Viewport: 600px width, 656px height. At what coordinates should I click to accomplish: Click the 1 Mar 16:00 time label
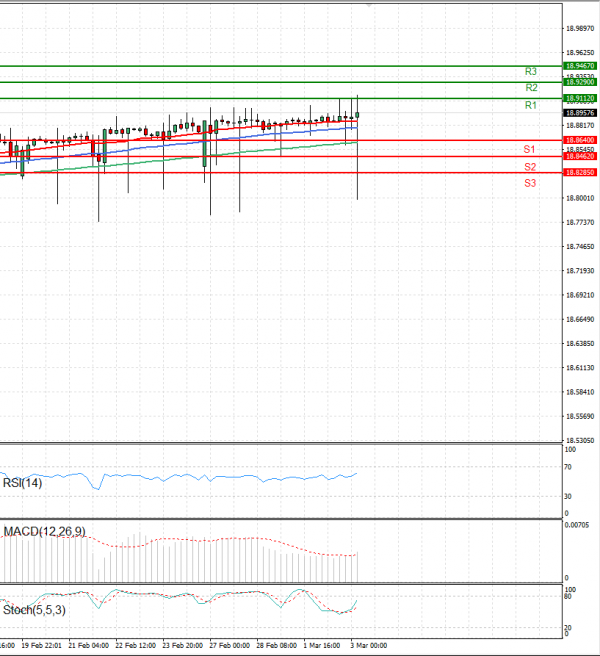322,646
